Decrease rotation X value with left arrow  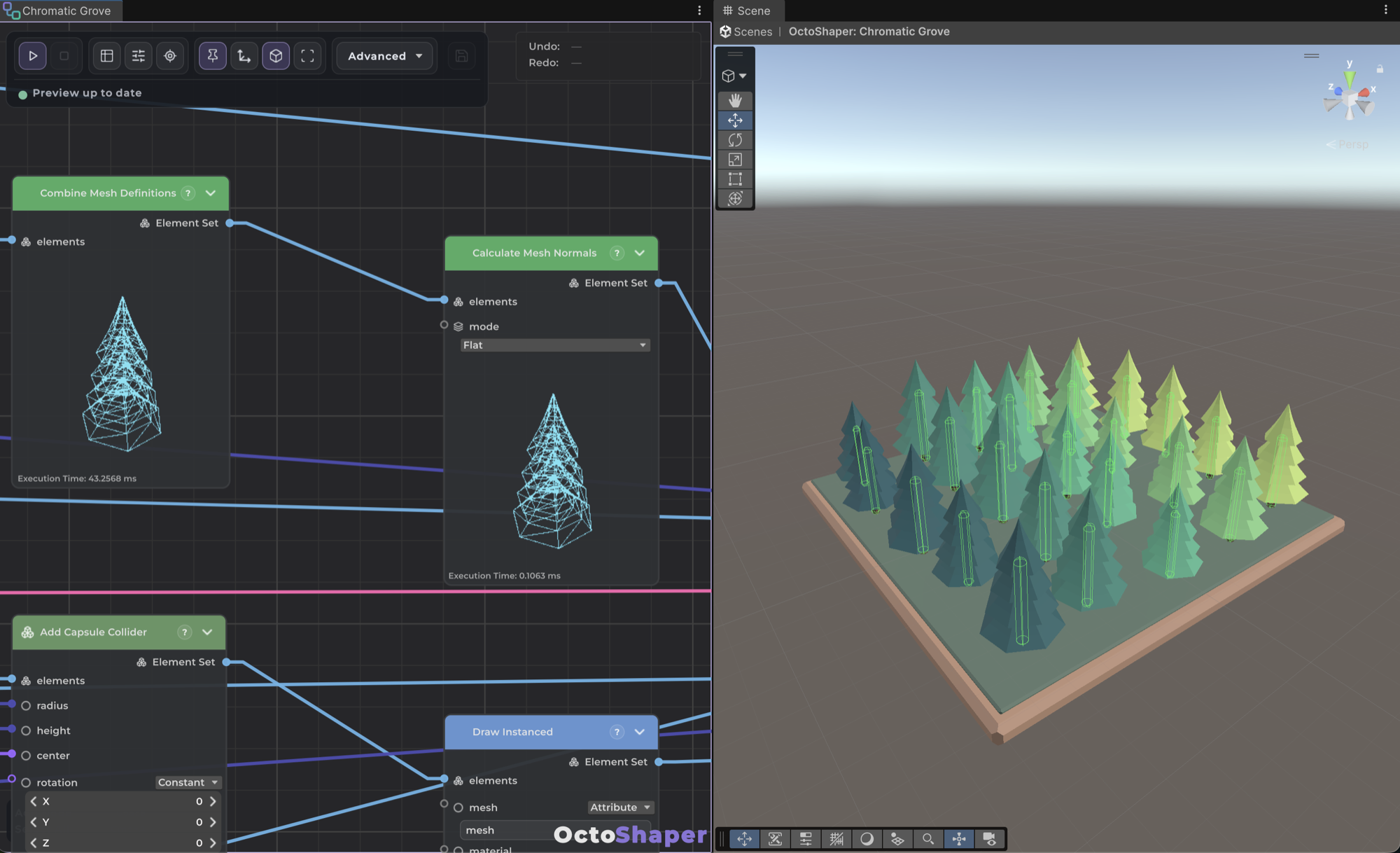click(x=34, y=801)
